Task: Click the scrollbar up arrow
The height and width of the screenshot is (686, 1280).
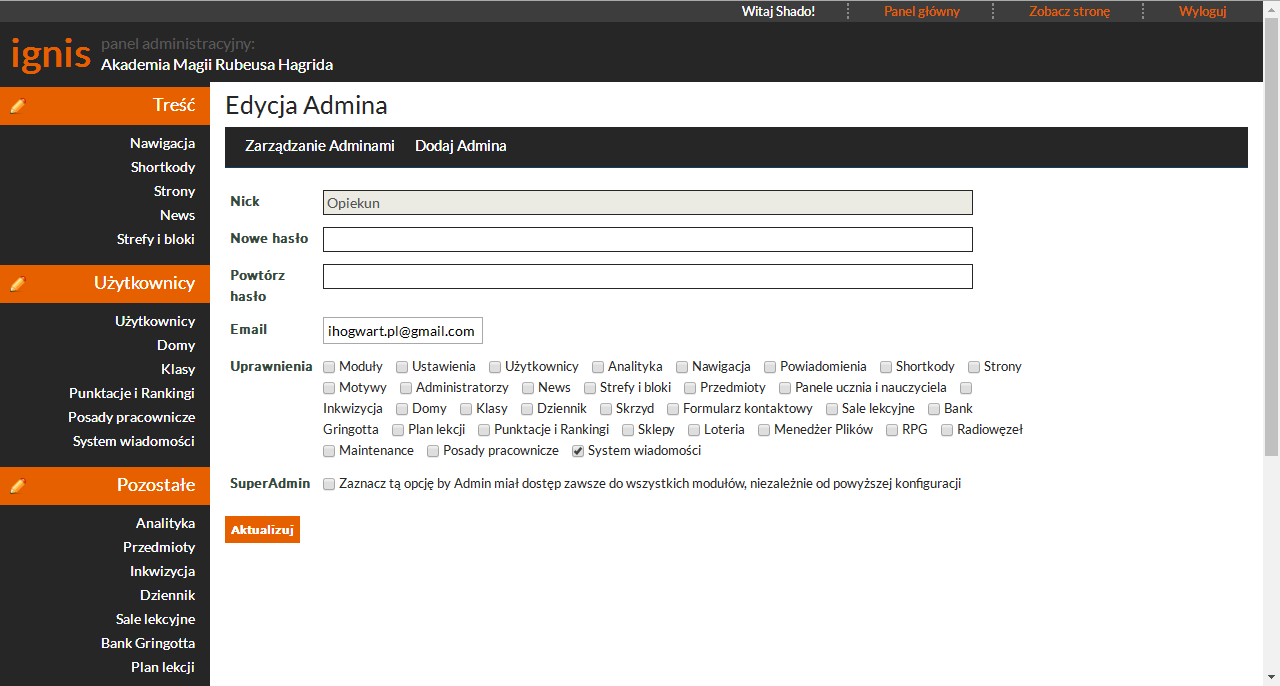Action: 1271,9
